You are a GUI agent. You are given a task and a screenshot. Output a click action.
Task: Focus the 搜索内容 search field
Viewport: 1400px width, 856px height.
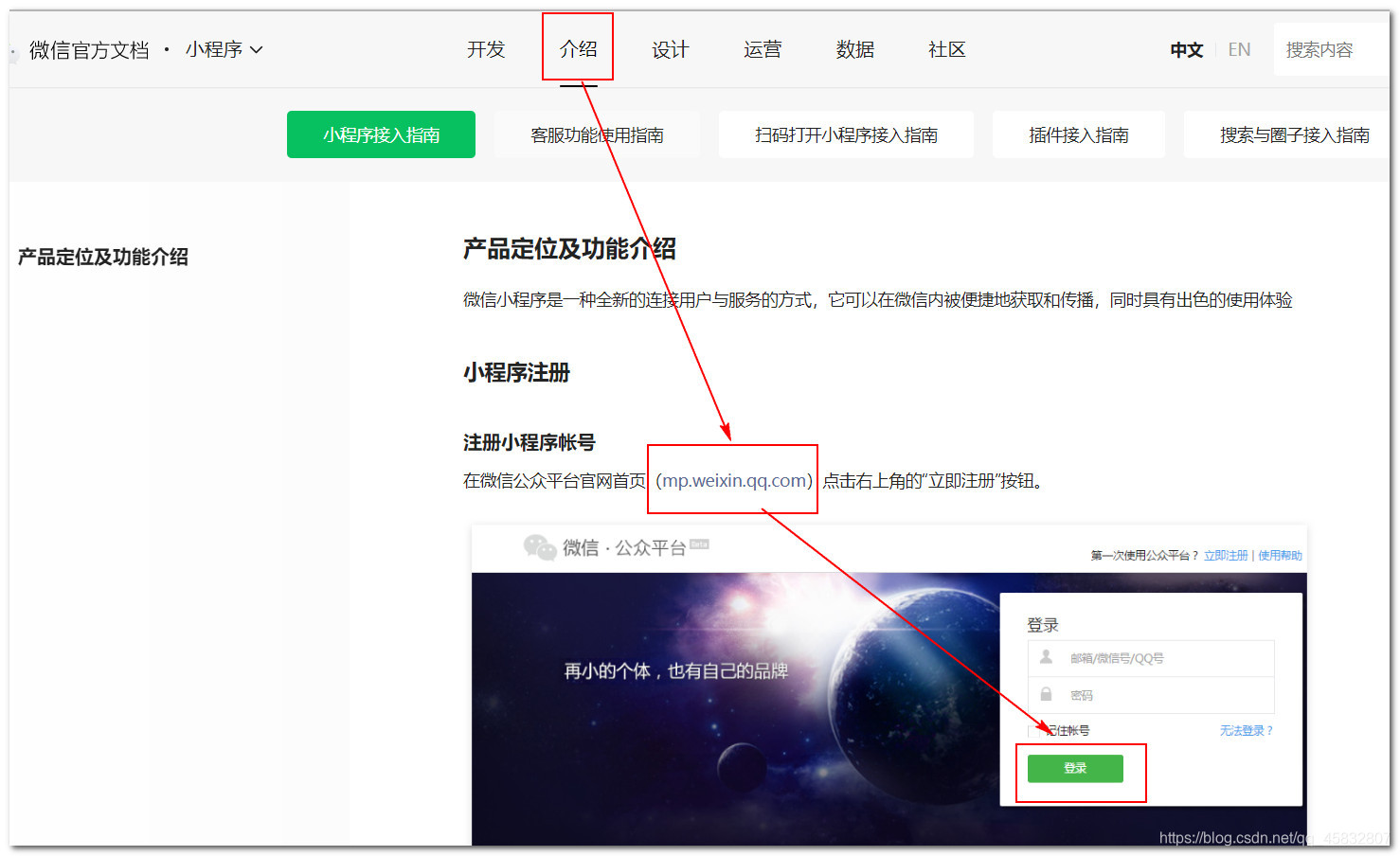(1330, 50)
